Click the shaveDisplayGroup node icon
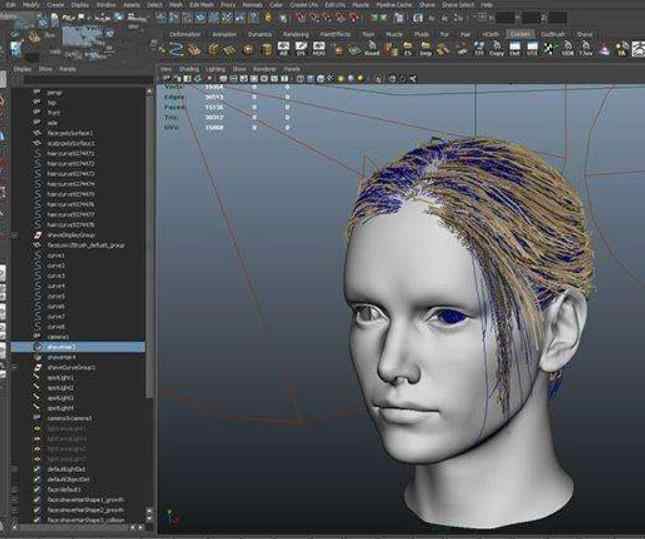Image resolution: width=645 pixels, height=539 pixels. coord(37,235)
